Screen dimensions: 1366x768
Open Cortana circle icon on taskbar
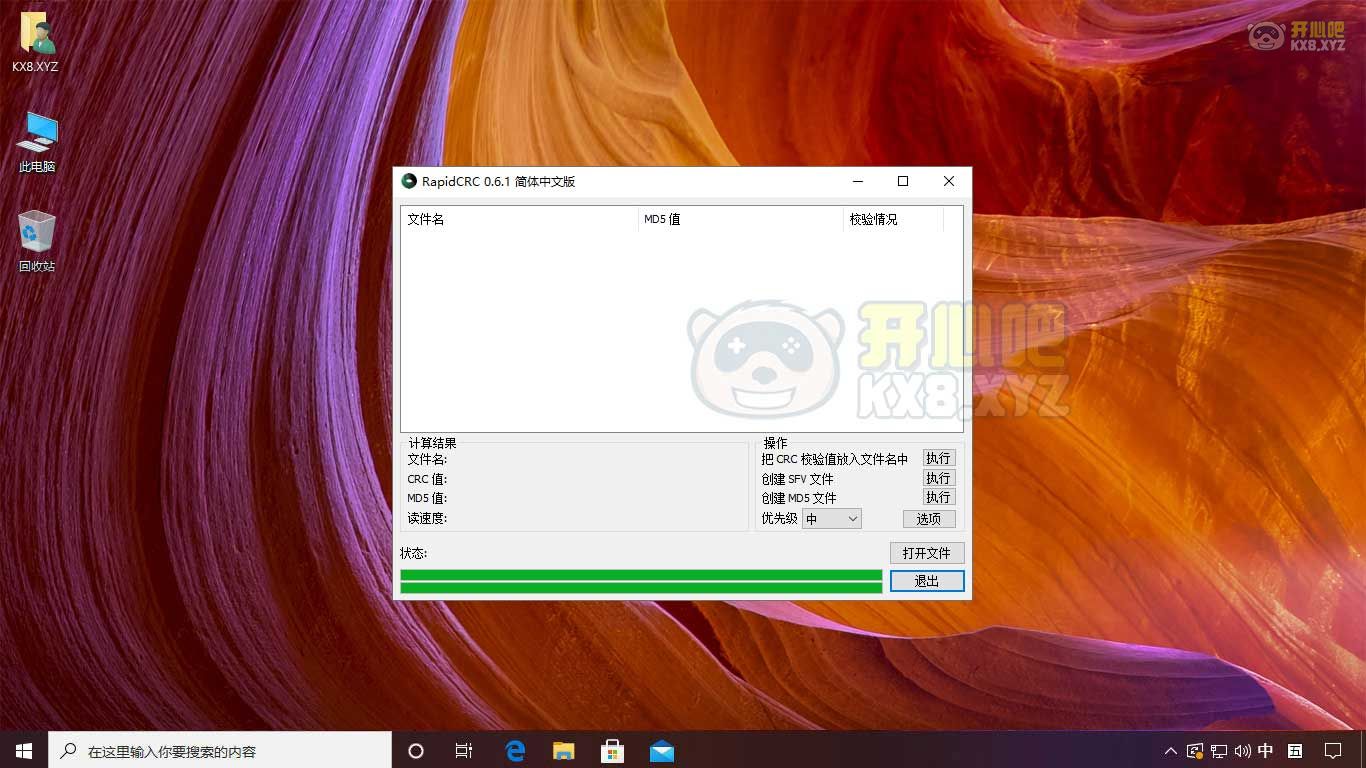416,750
